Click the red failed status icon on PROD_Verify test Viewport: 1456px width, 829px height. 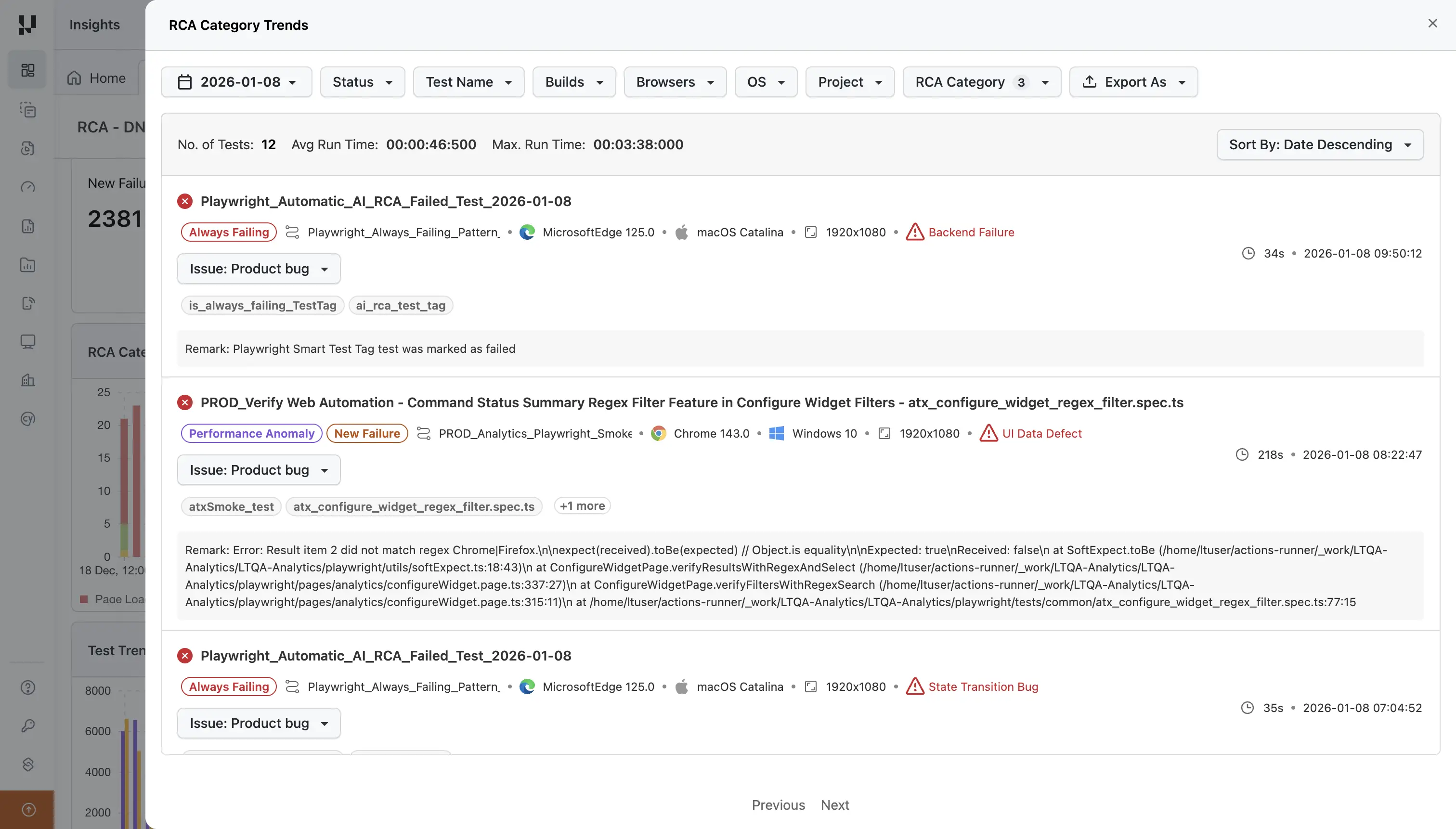click(x=184, y=402)
